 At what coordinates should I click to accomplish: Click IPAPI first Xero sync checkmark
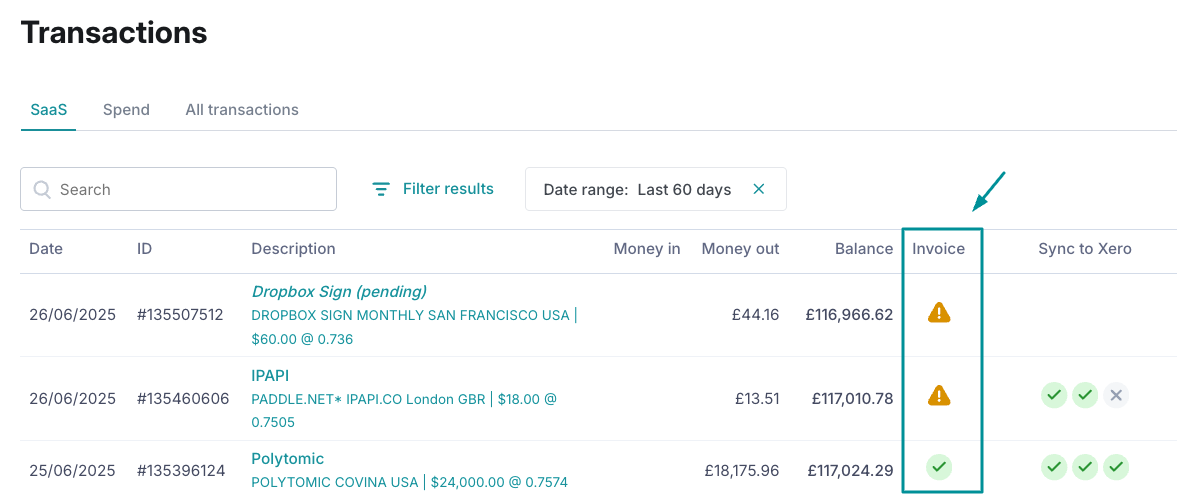tap(1053, 395)
